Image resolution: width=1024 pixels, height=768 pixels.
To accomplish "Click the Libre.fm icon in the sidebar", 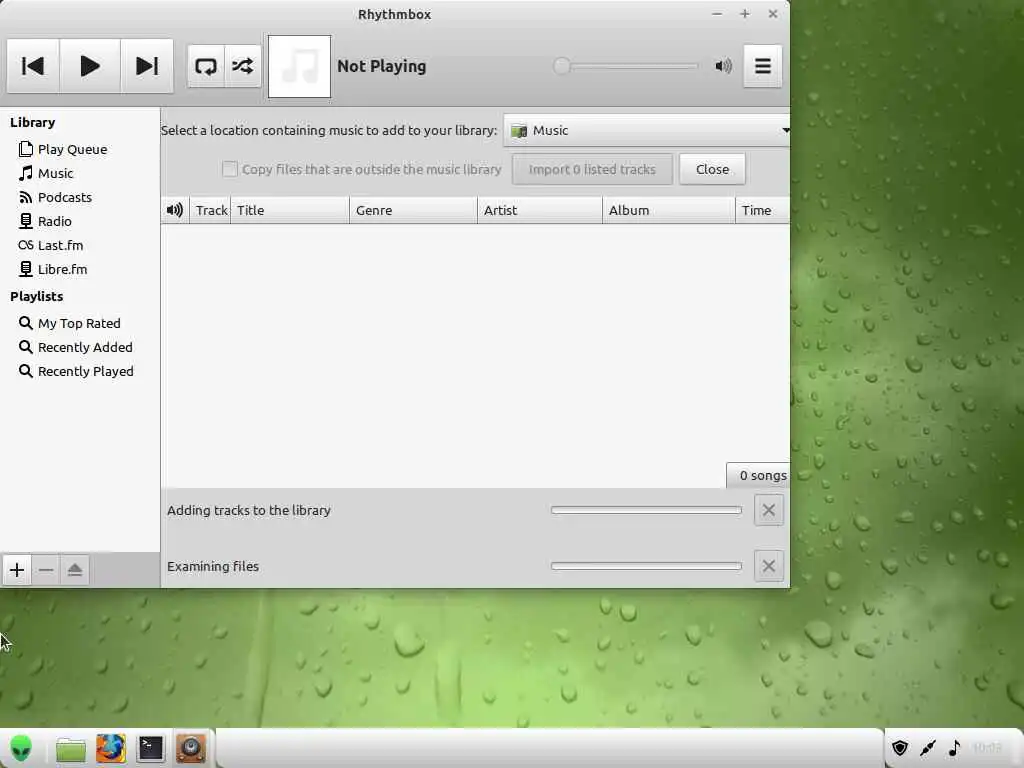I will pyautogui.click(x=25, y=269).
